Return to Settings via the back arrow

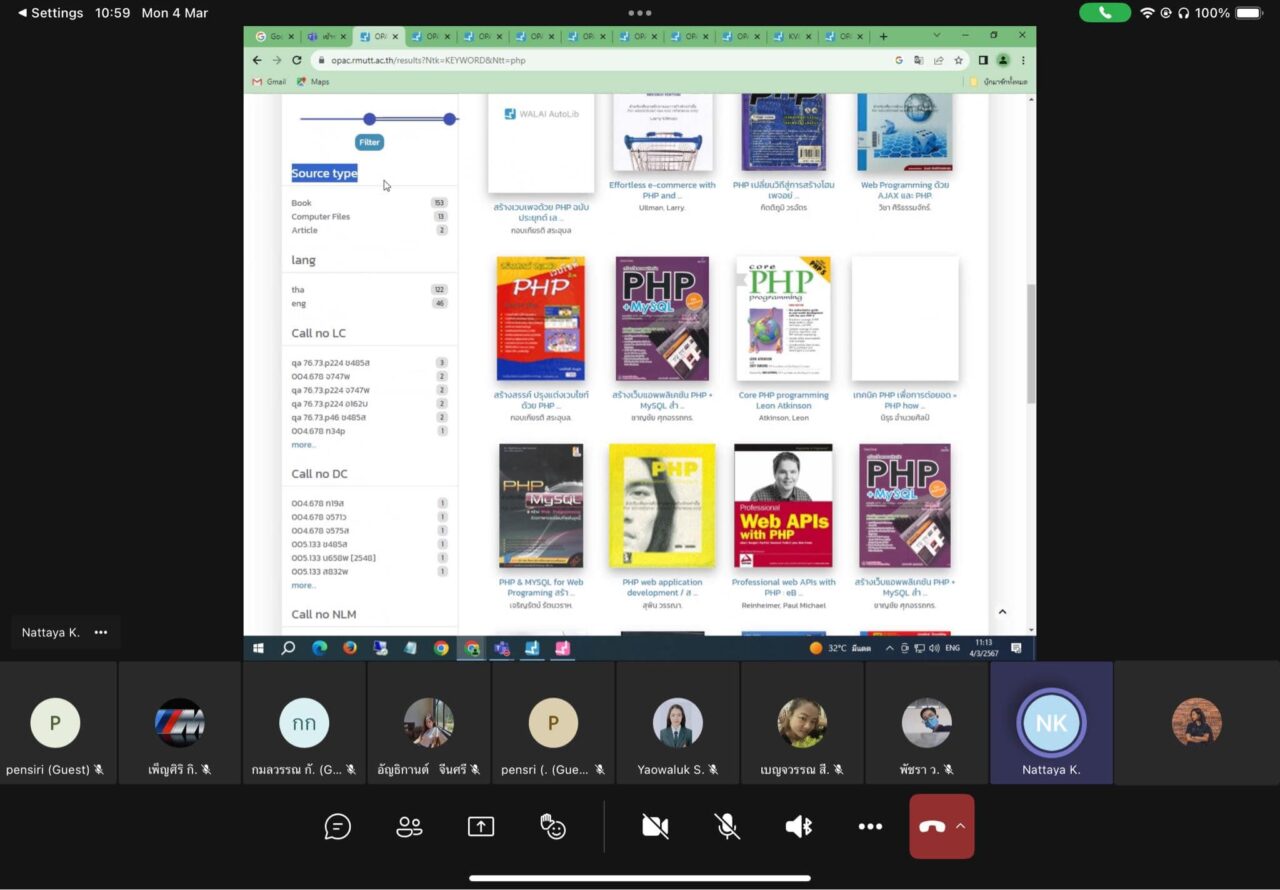(50, 13)
